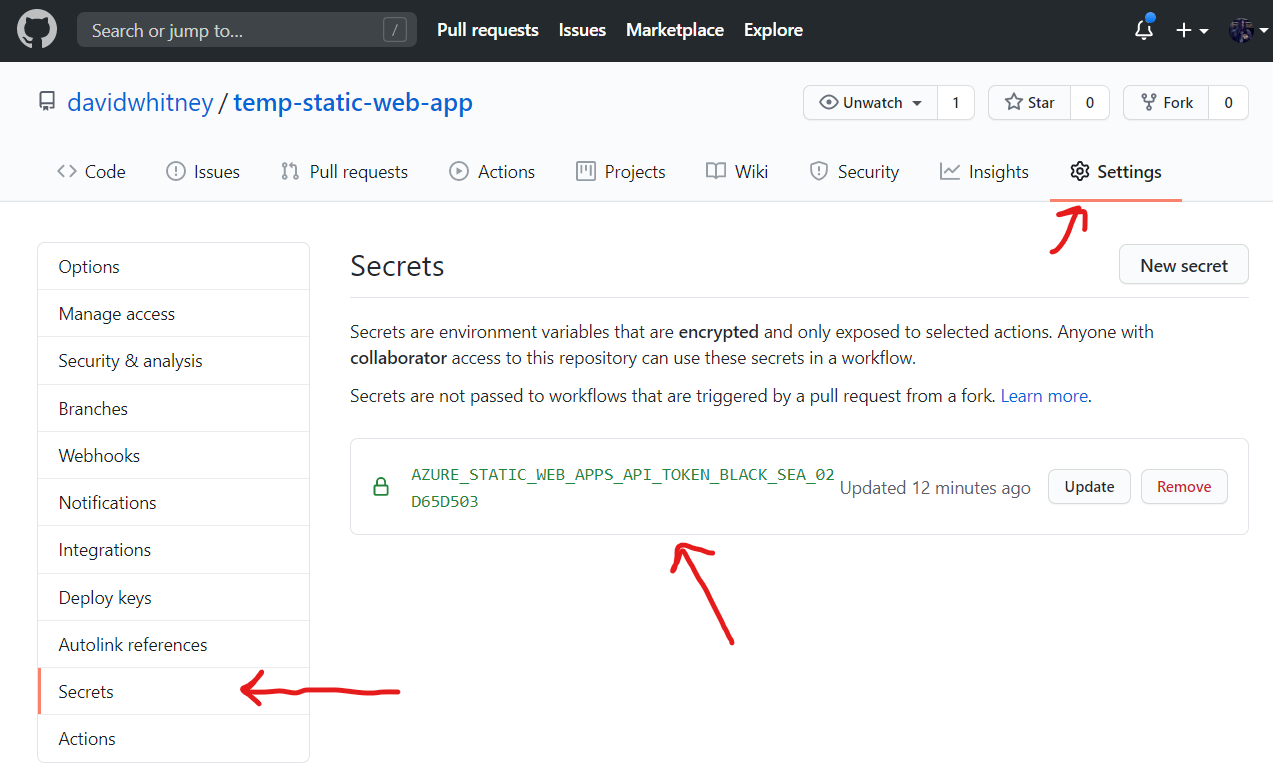Open the temp-static-web-app repository link
The image size is (1273, 773).
coord(353,102)
